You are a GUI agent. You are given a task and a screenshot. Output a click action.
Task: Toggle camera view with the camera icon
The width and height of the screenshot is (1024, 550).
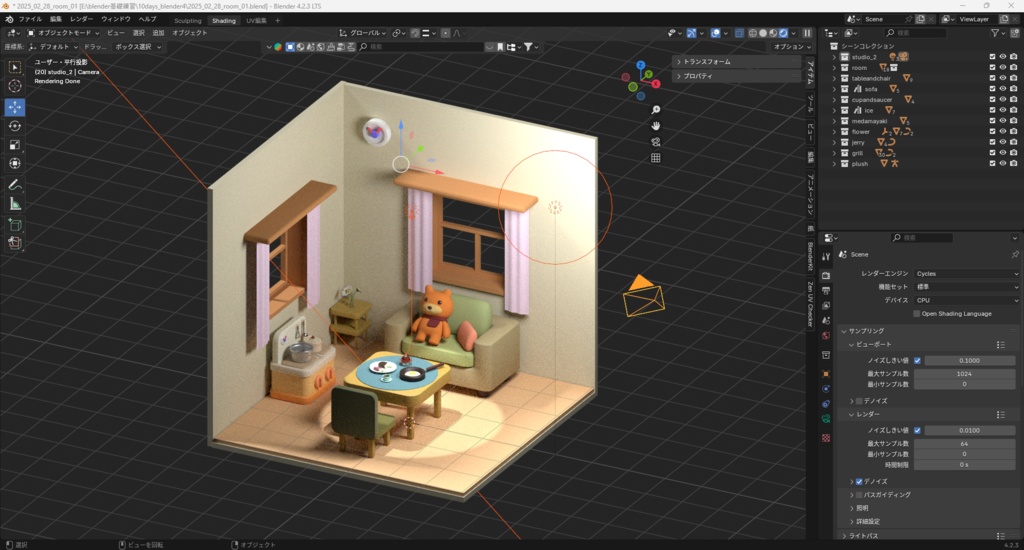656,142
